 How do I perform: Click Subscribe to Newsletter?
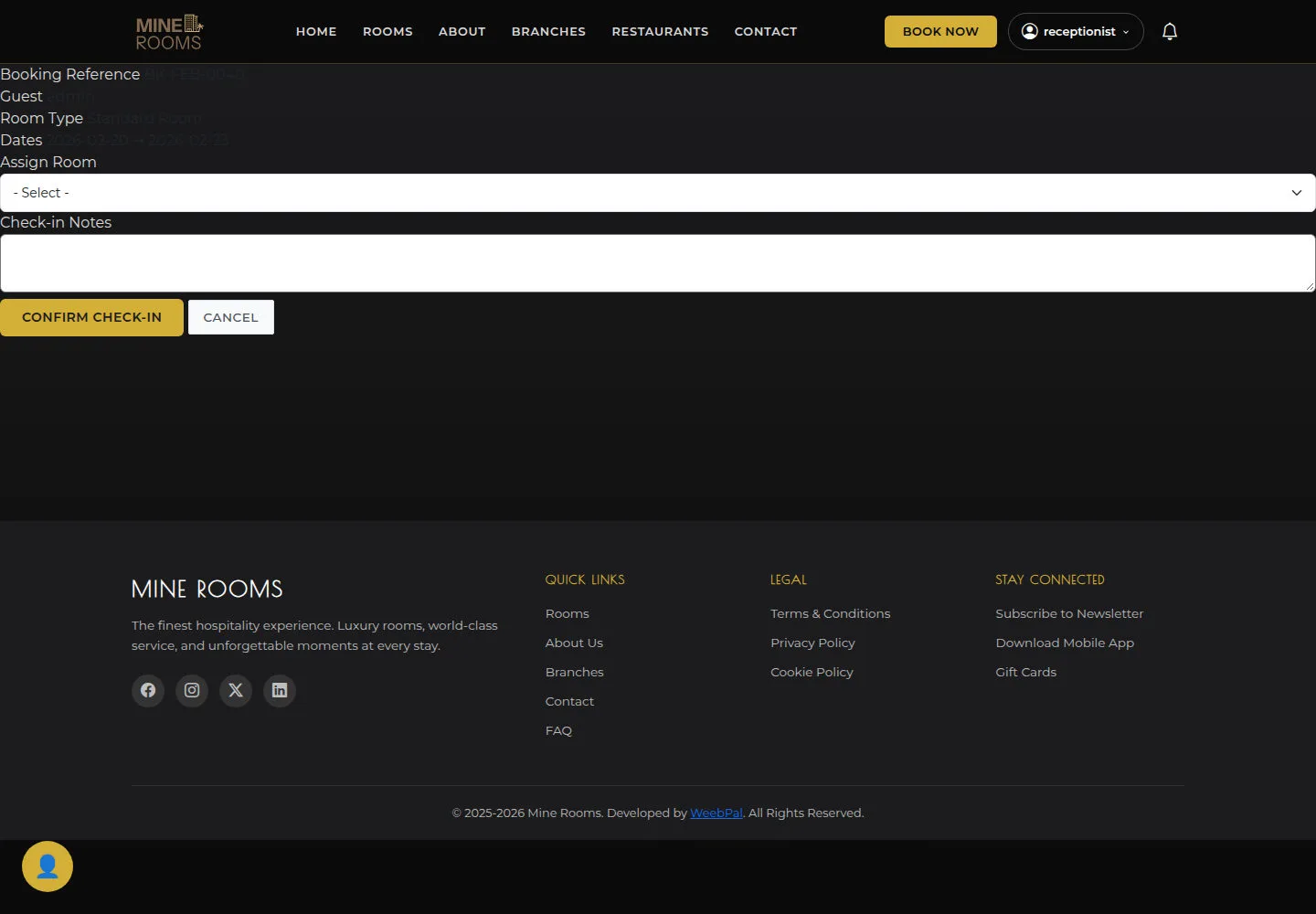(x=1069, y=613)
